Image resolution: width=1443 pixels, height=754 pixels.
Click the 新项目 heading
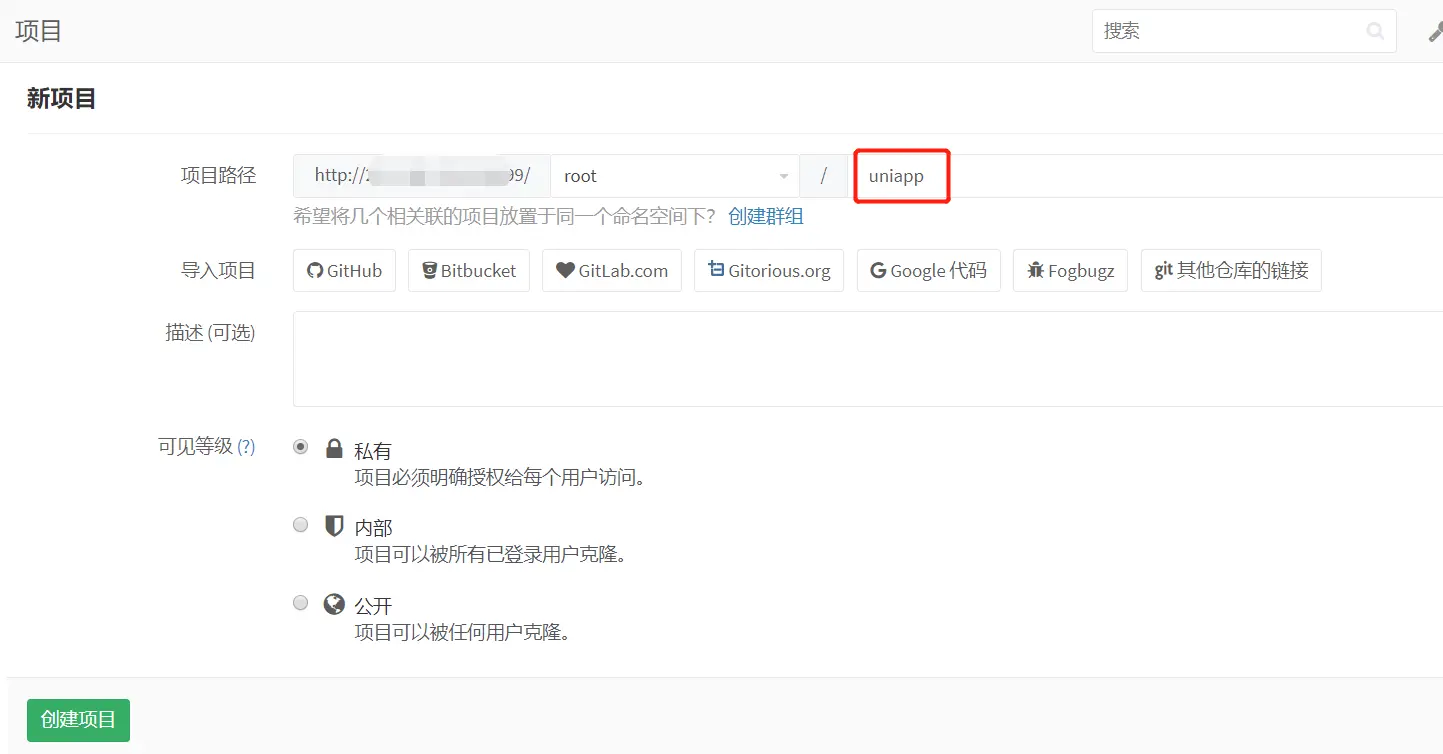[x=61, y=98]
